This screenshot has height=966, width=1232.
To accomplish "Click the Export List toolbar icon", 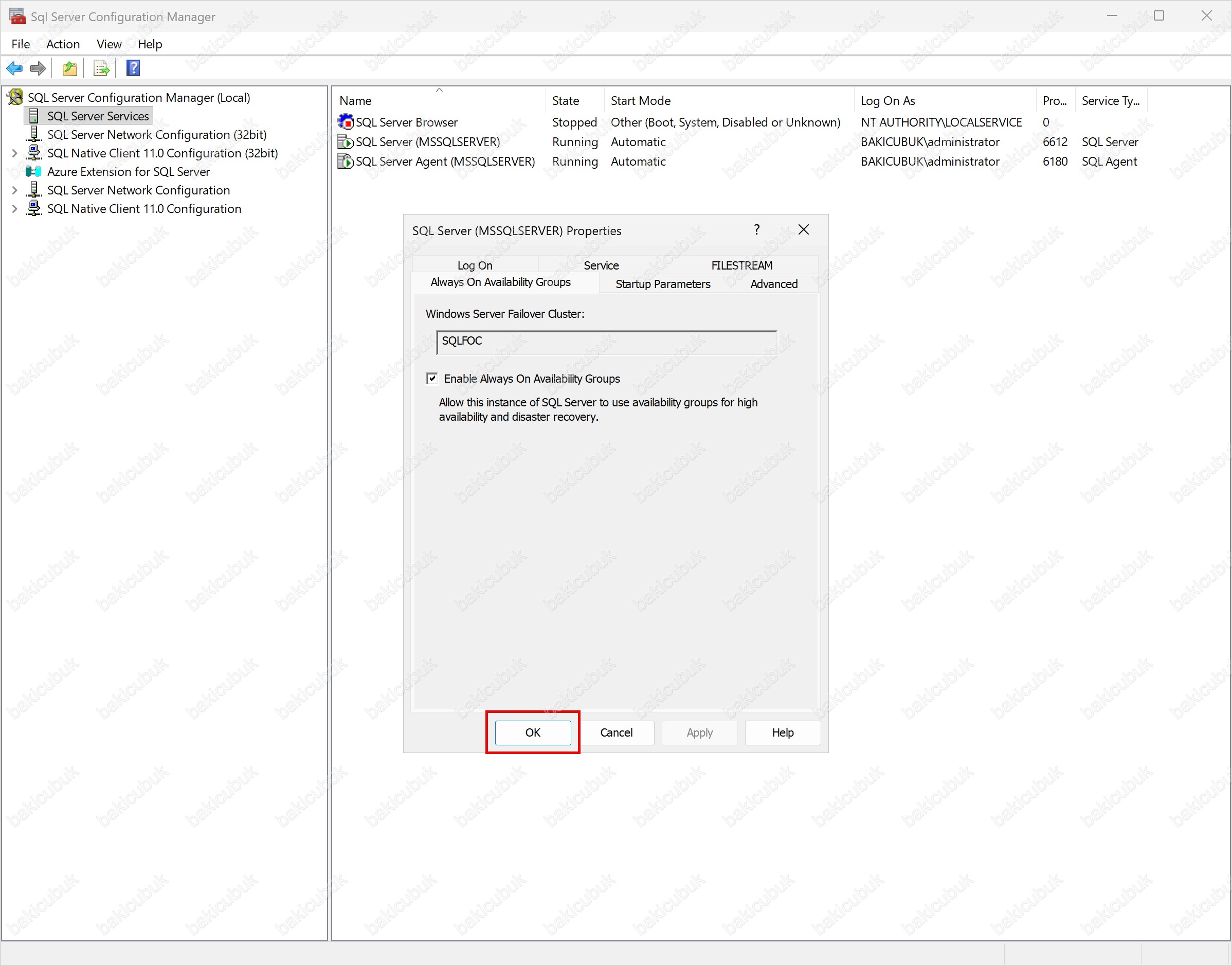I will [x=101, y=68].
